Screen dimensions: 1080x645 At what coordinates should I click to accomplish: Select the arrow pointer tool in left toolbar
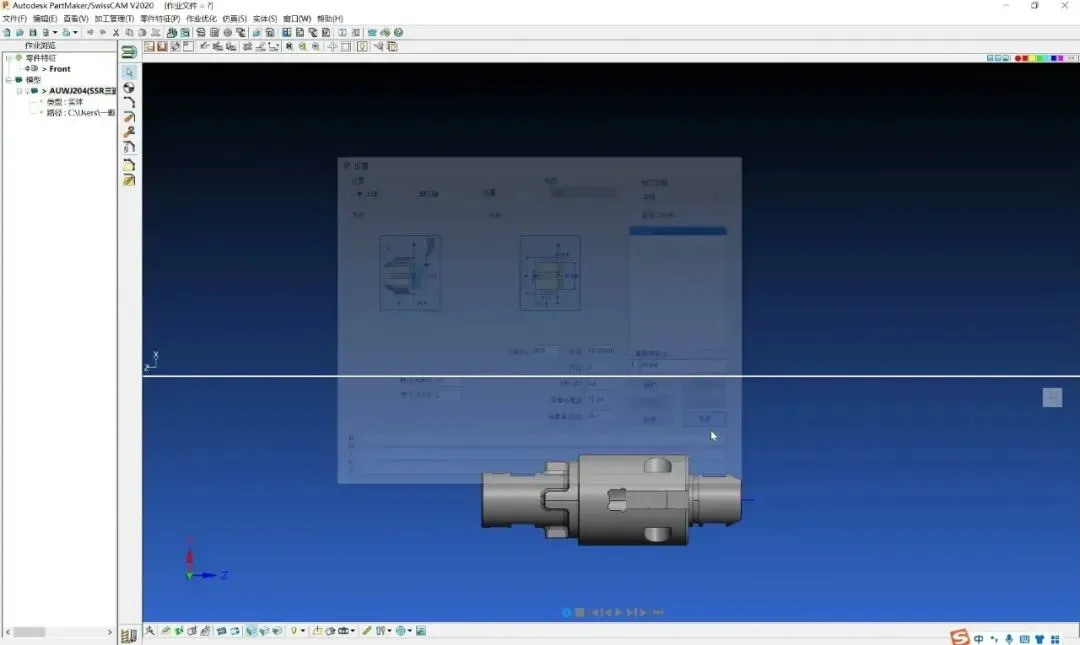tap(129, 72)
